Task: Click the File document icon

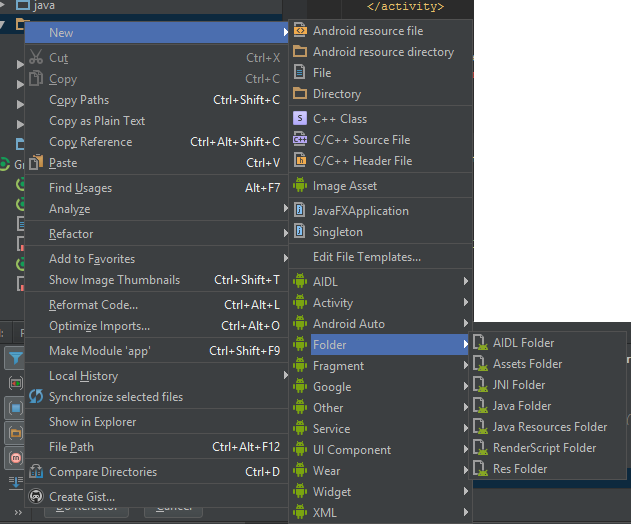Action: pos(300,72)
